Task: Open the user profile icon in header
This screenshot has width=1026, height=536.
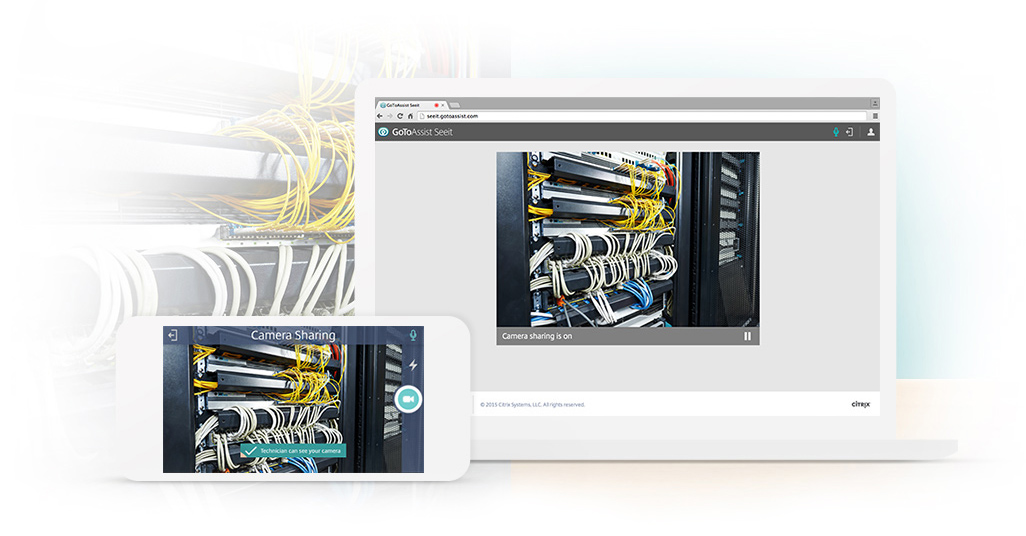Action: (870, 132)
